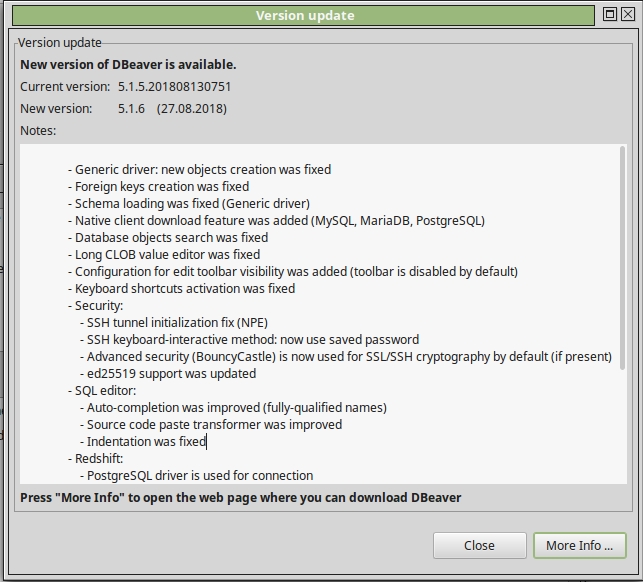Click note 'Schema loading was fixed (Generic driver)'

[x=189, y=204]
